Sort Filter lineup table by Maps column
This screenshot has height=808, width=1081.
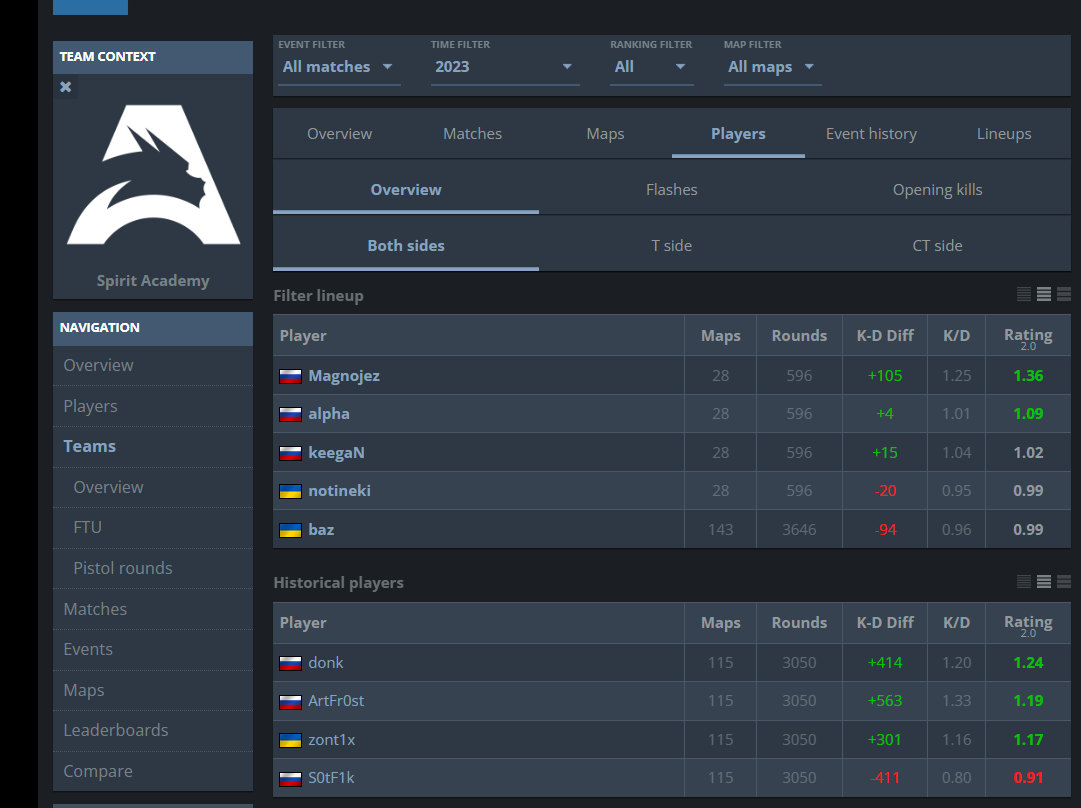point(720,336)
